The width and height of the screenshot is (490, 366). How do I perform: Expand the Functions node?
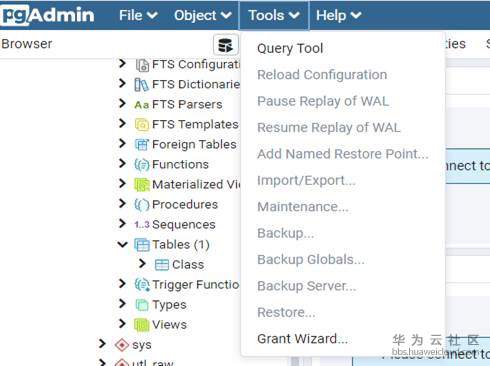(x=122, y=163)
